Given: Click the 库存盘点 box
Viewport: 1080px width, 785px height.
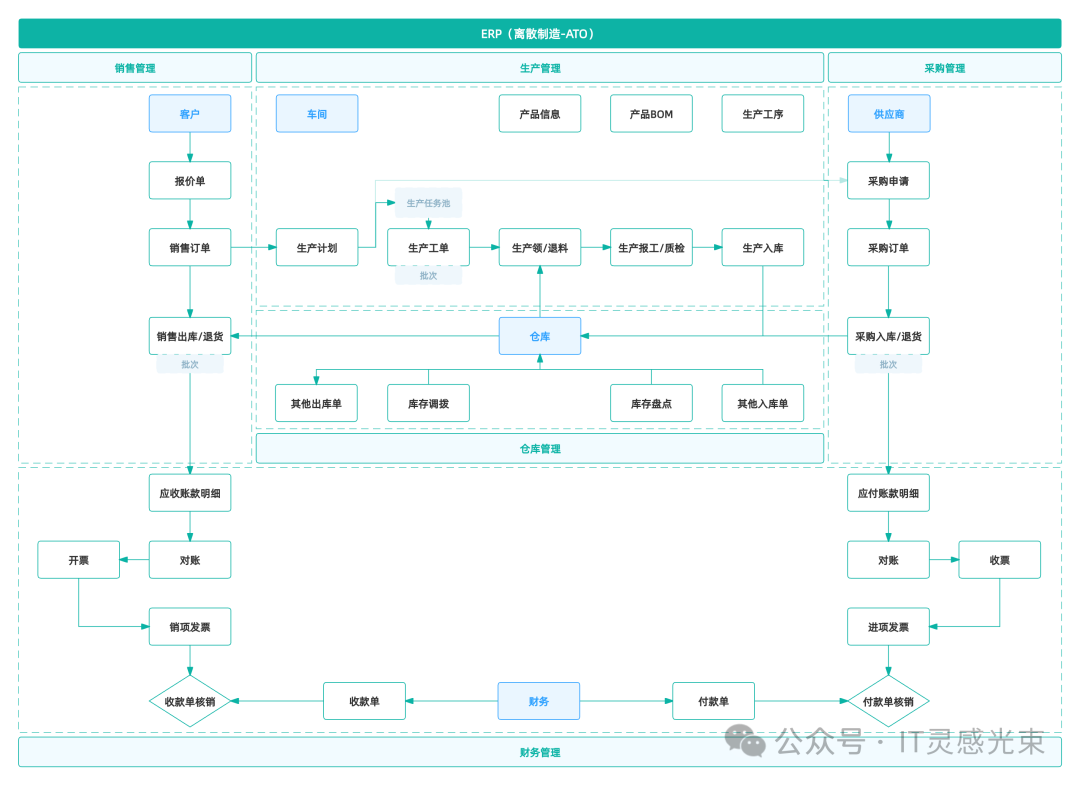Looking at the screenshot, I should coord(651,404).
